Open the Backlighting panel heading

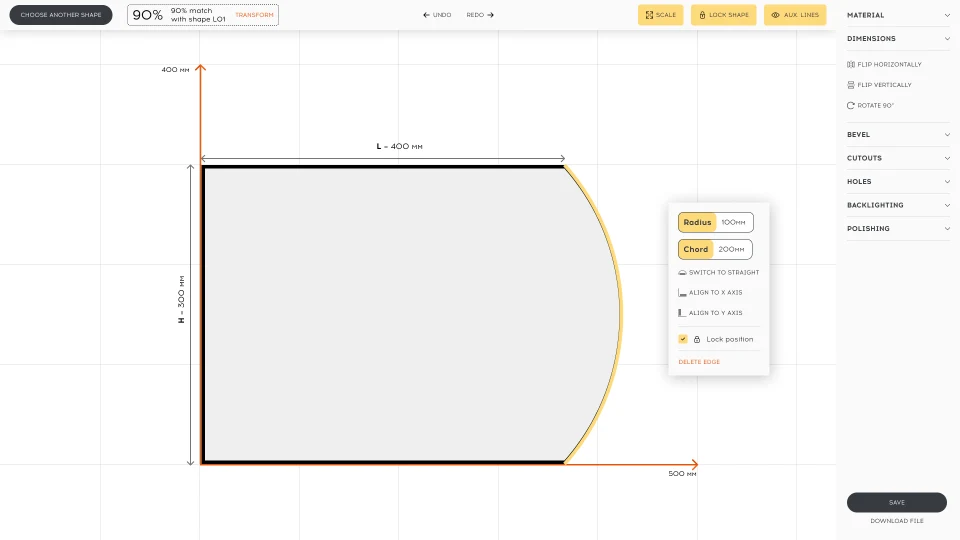tap(875, 205)
